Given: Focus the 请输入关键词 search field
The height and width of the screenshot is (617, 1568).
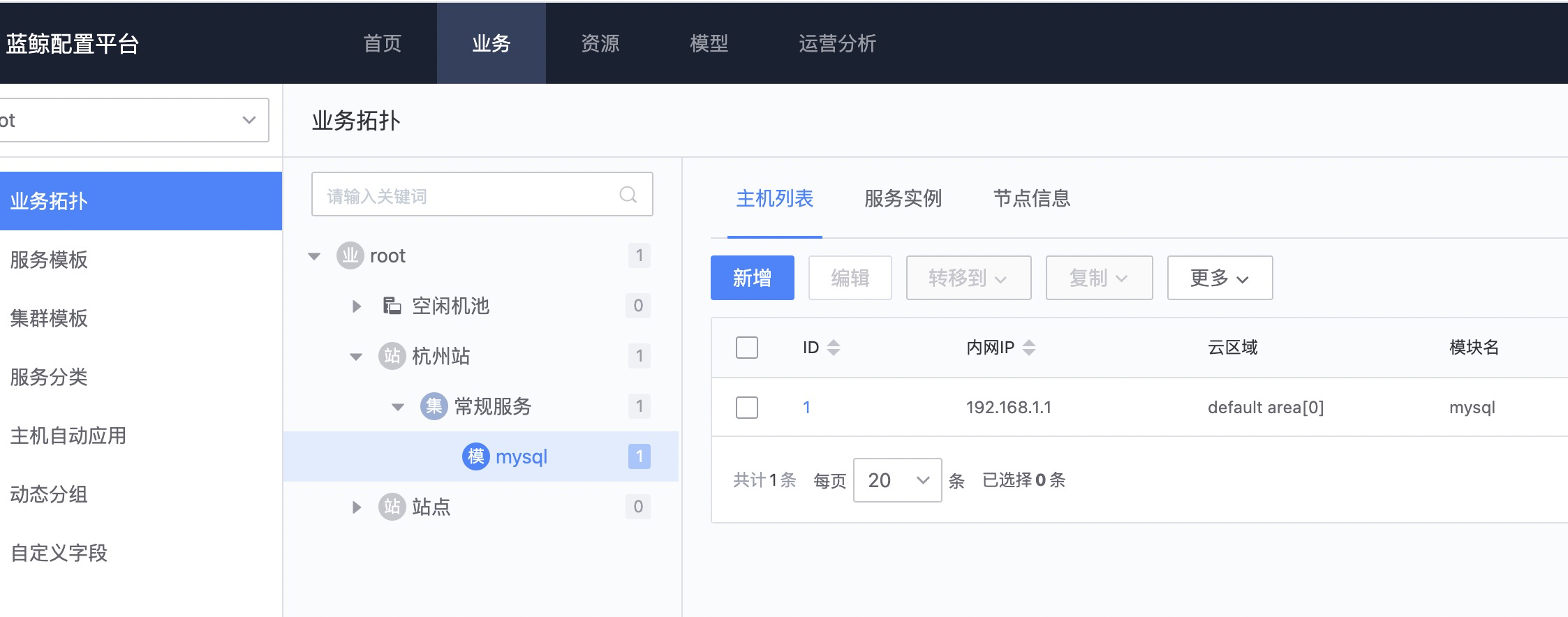Looking at the screenshot, I should click(482, 194).
